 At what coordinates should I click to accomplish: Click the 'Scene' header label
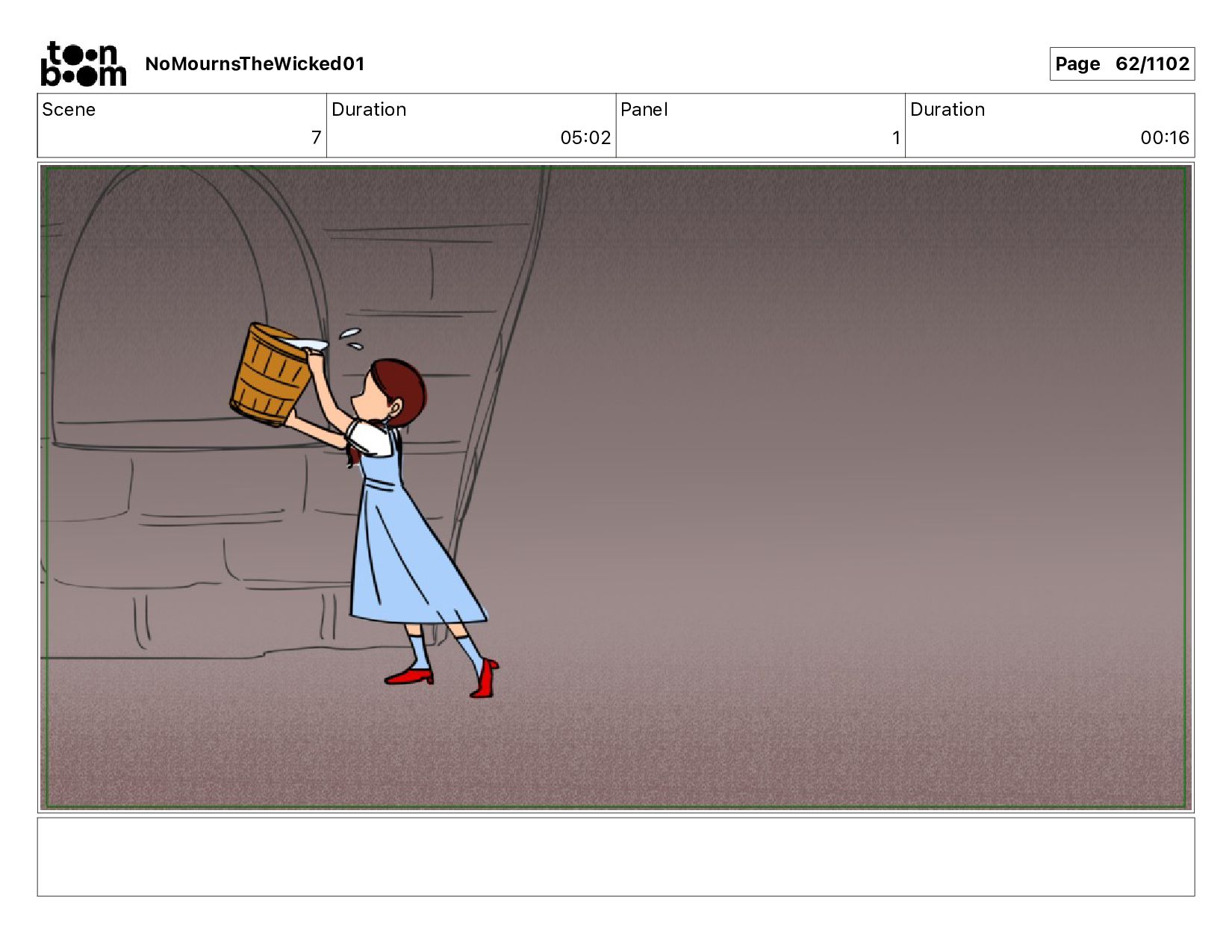click(69, 110)
